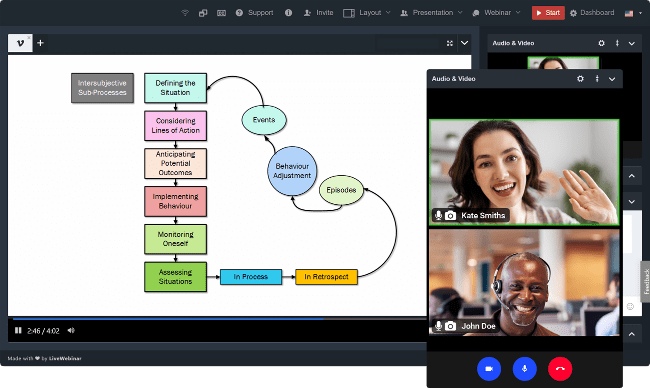
Task: Click the 'Monitoring Oneself' box
Action: coord(175,239)
